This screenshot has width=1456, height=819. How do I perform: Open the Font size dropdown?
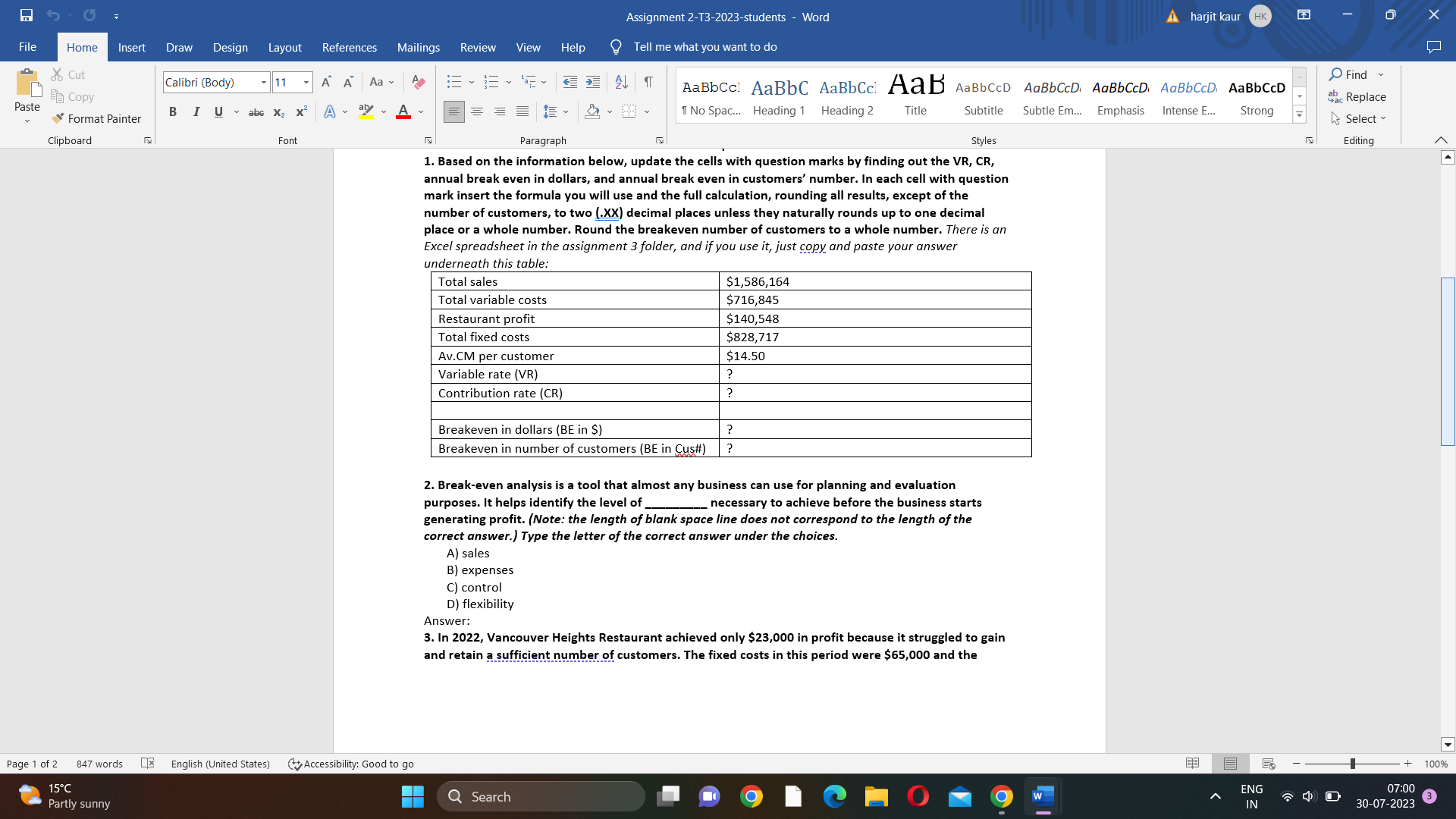pos(305,82)
